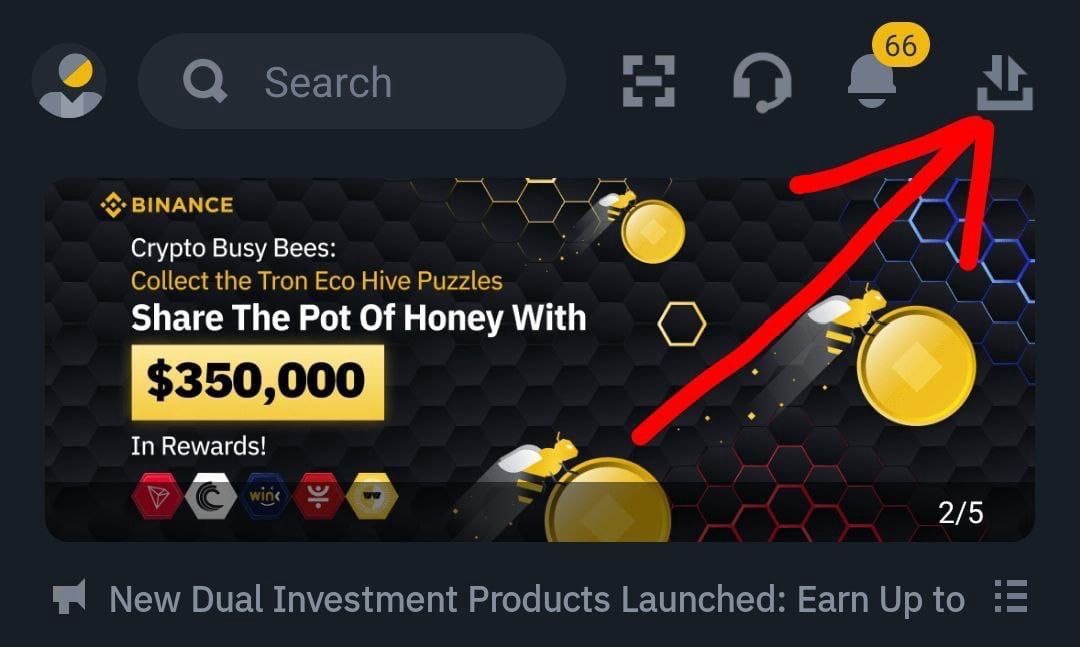The height and width of the screenshot is (647, 1080).
Task: Tap the megaphone announcement icon
Action: (x=70, y=597)
